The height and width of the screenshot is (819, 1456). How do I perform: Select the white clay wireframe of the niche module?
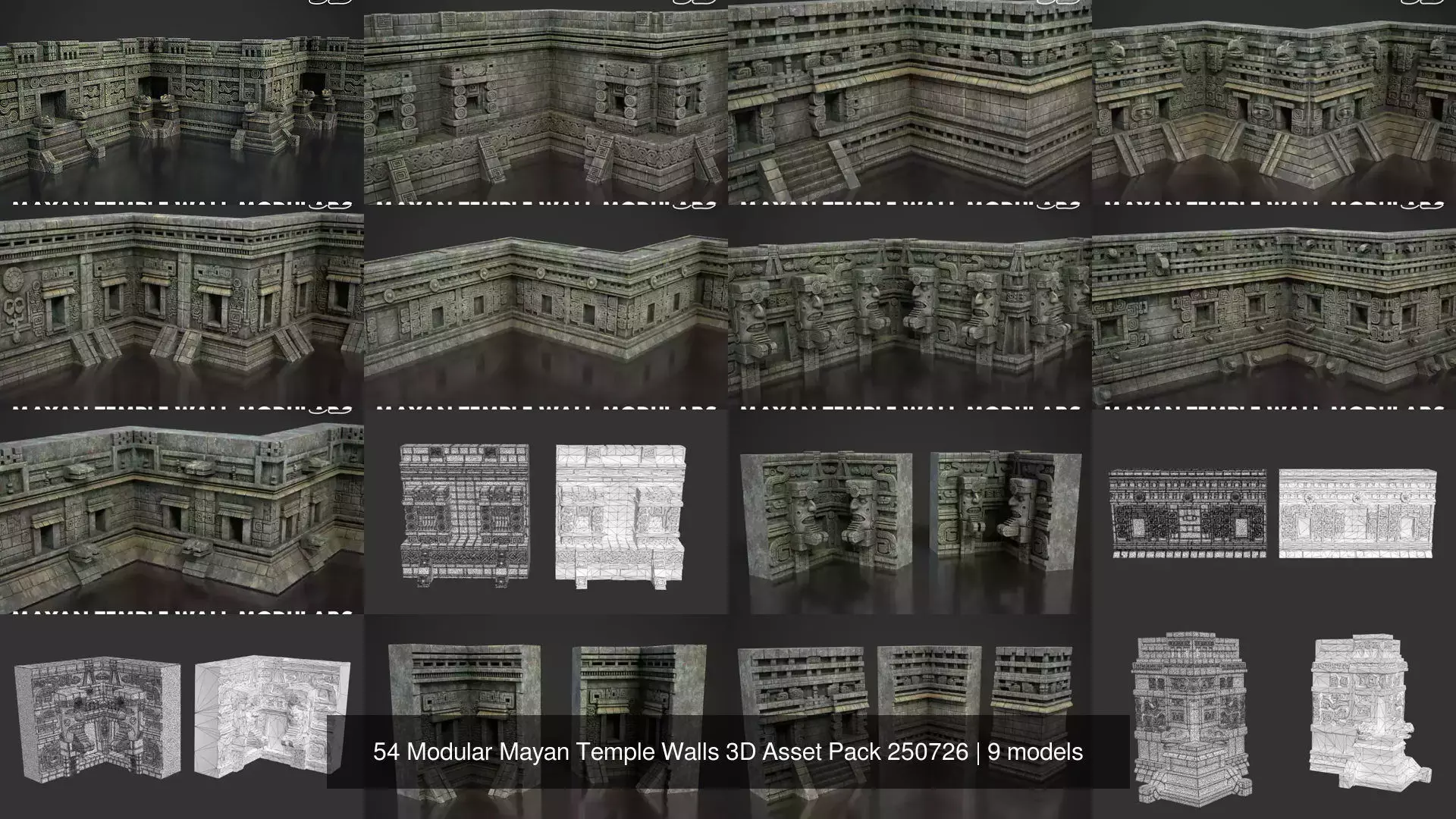(620, 517)
